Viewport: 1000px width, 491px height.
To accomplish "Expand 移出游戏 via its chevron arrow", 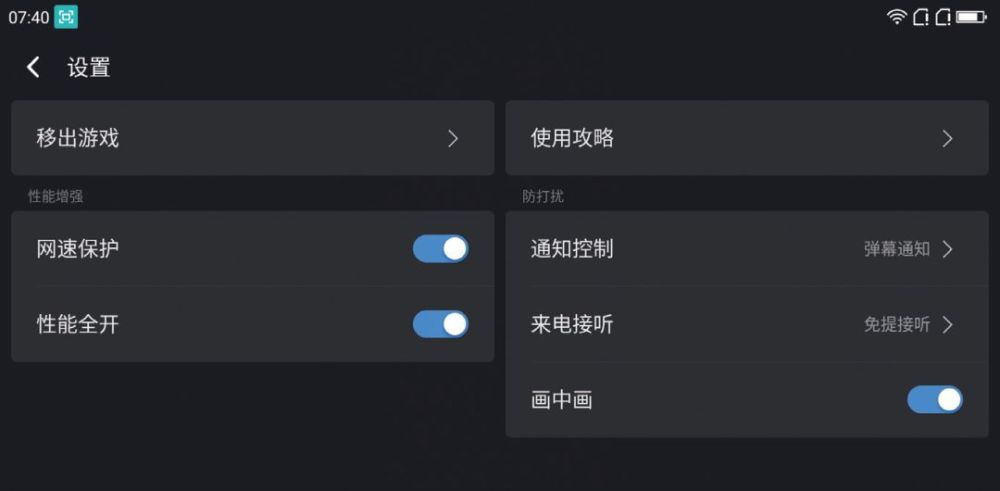I will [453, 139].
